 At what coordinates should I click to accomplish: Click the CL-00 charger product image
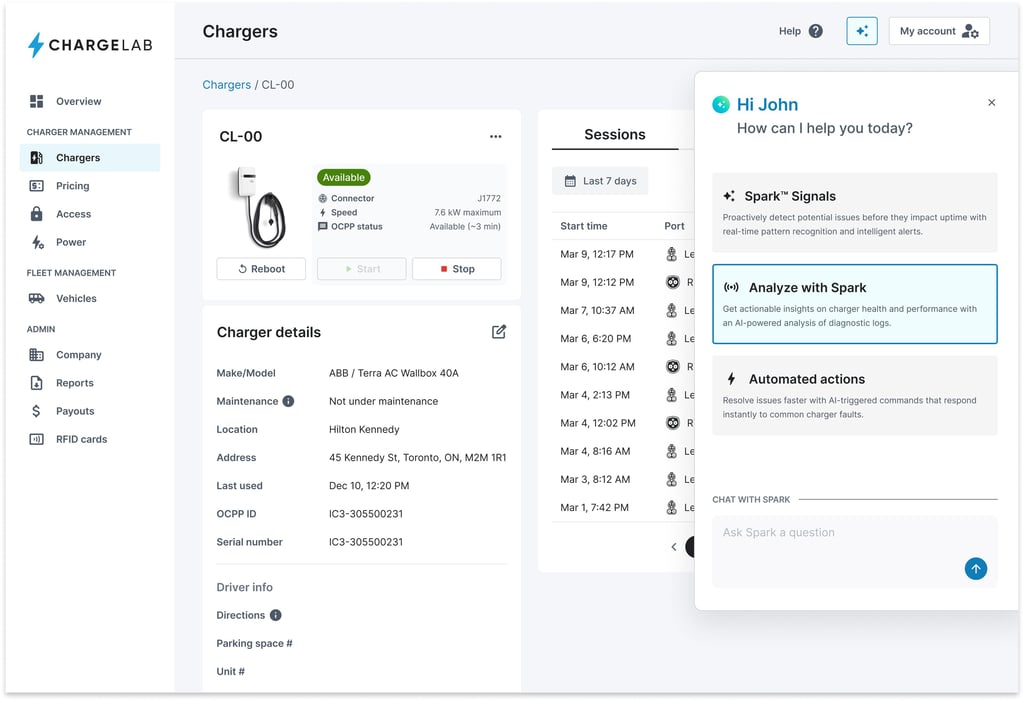[x=261, y=208]
